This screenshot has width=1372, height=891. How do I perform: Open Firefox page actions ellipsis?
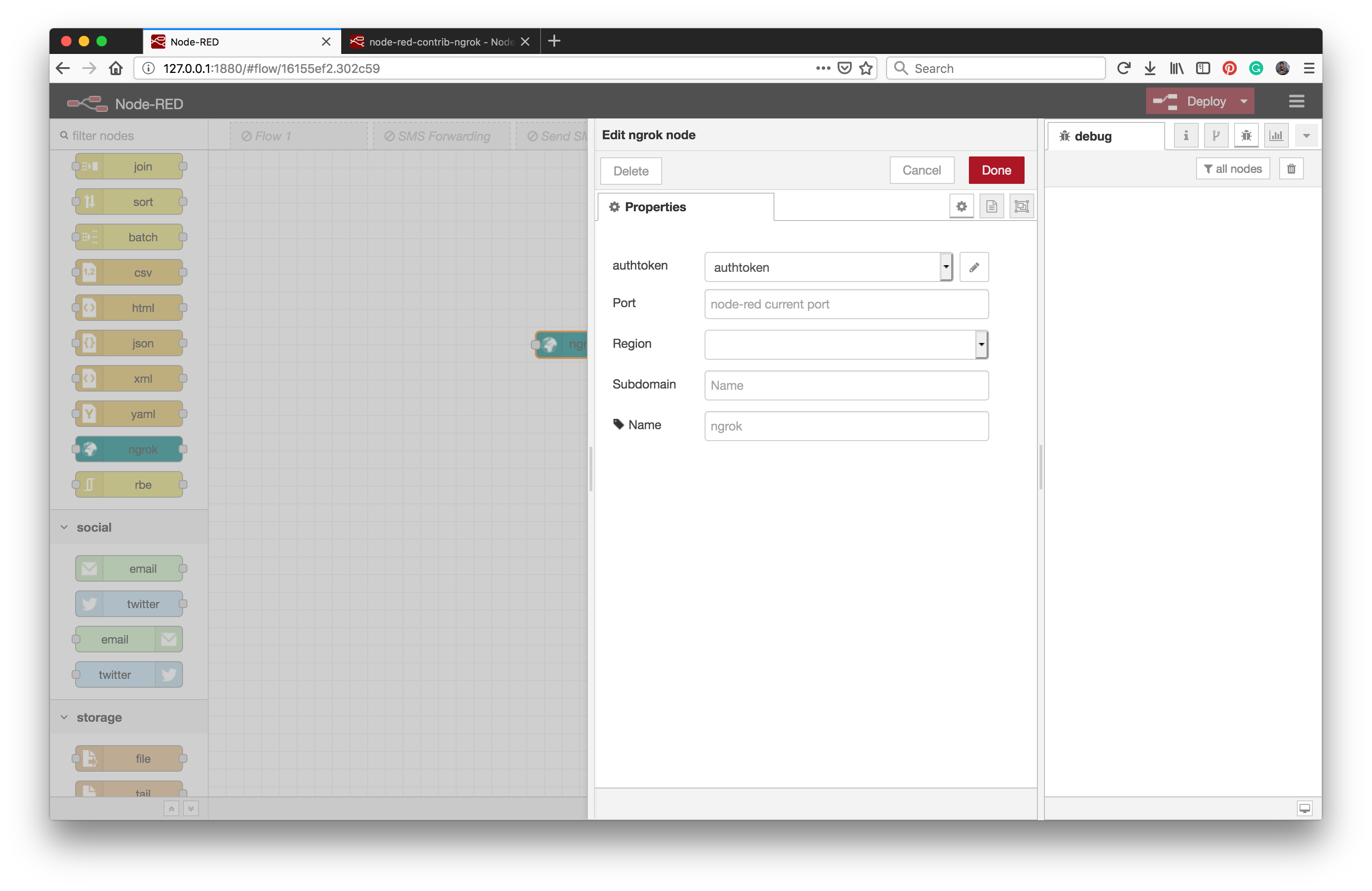tap(823, 69)
